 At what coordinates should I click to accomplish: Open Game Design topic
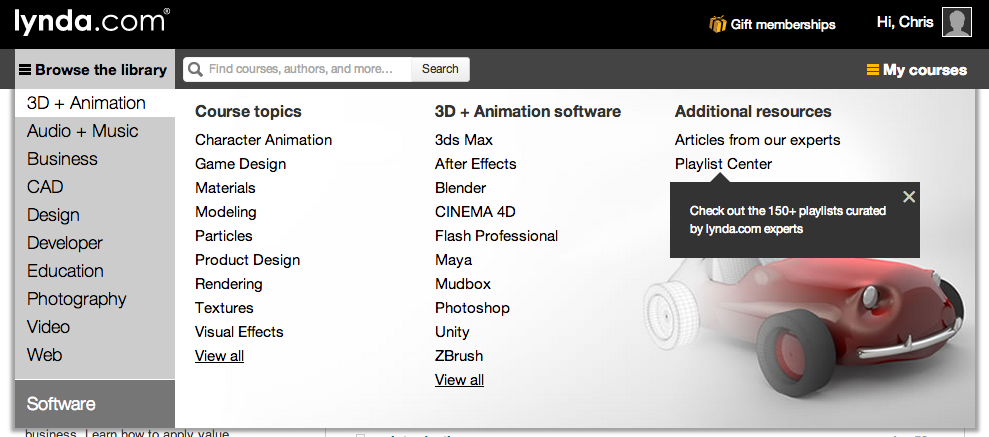[240, 164]
